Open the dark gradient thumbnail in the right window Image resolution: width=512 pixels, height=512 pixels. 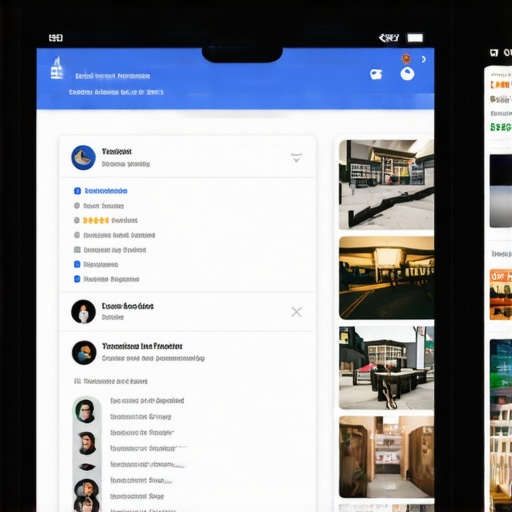coord(501,191)
